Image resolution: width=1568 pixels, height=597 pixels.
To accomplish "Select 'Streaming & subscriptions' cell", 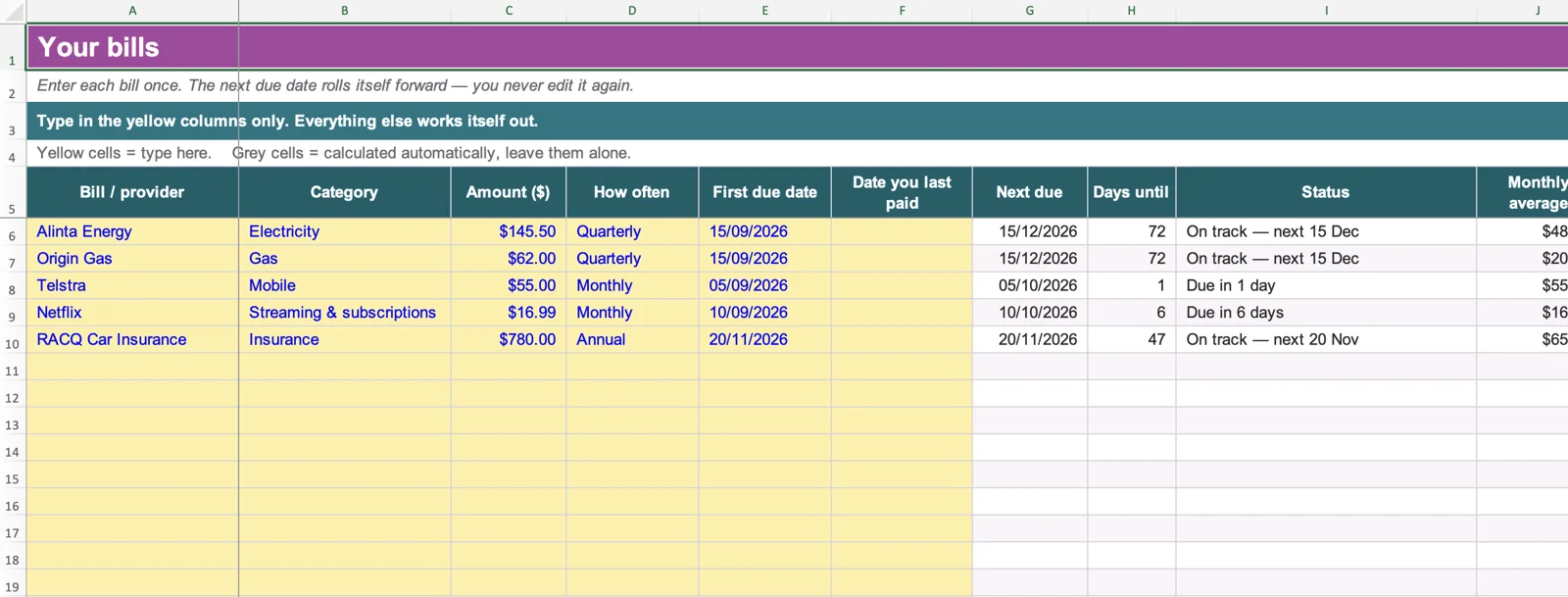I will pyautogui.click(x=344, y=313).
